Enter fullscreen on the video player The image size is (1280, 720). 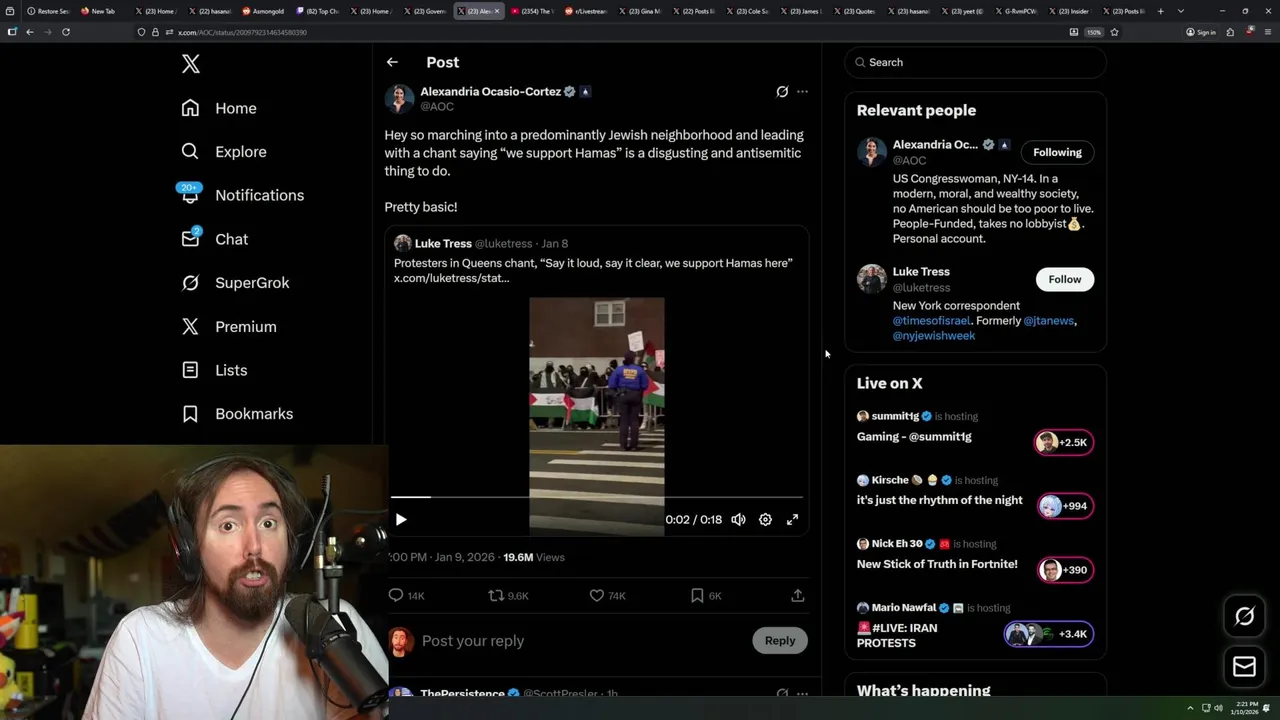[792, 520]
